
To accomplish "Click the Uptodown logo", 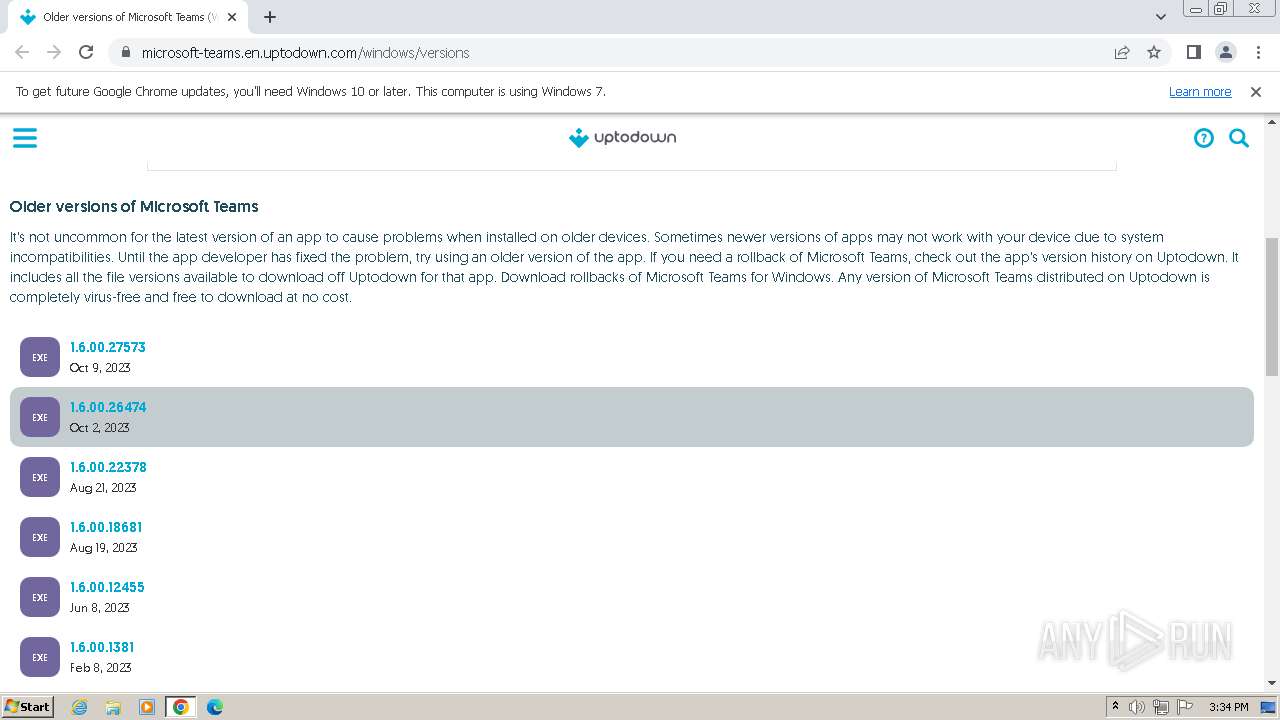I will point(622,138).
